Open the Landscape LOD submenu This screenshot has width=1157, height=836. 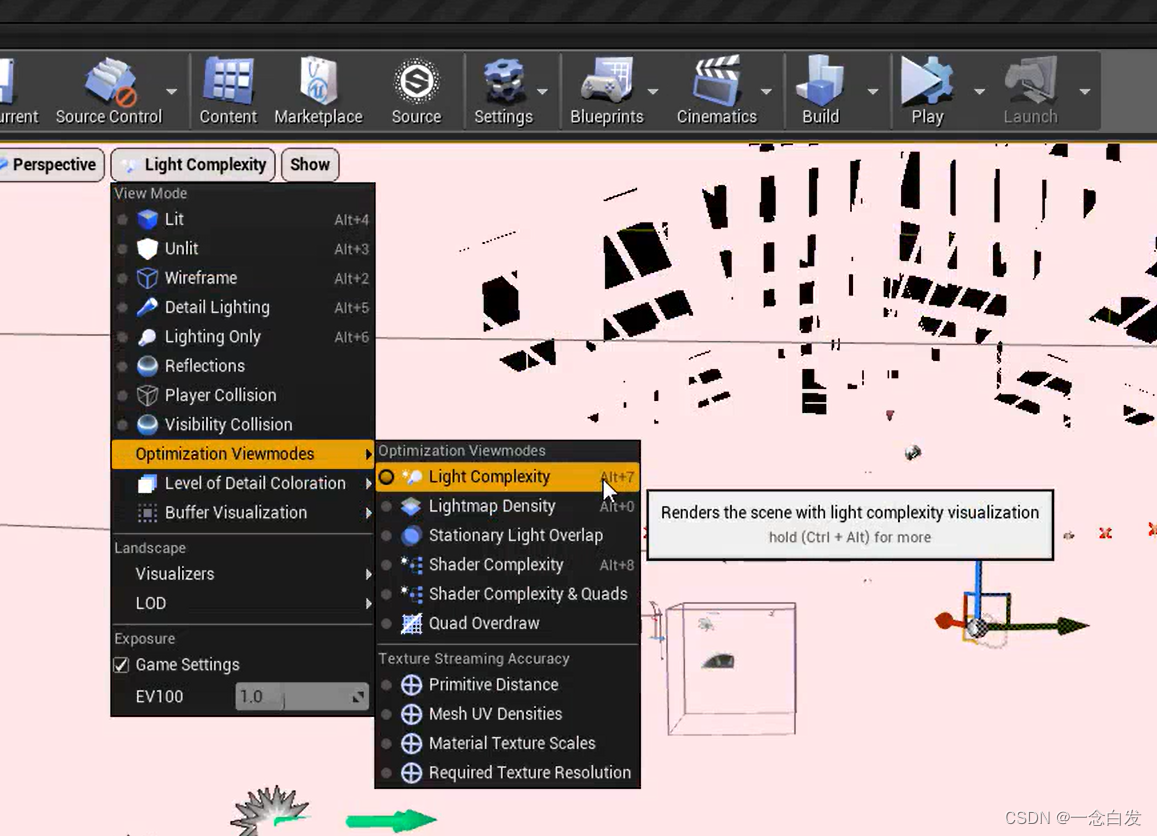click(243, 604)
